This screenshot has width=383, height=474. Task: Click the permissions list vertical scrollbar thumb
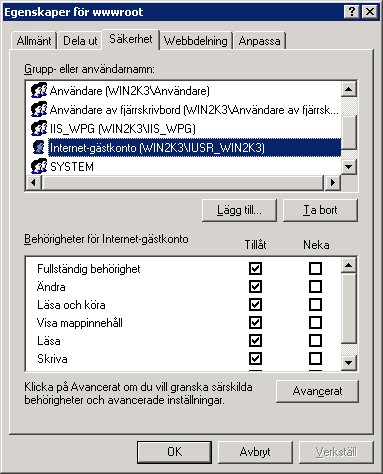(349, 308)
